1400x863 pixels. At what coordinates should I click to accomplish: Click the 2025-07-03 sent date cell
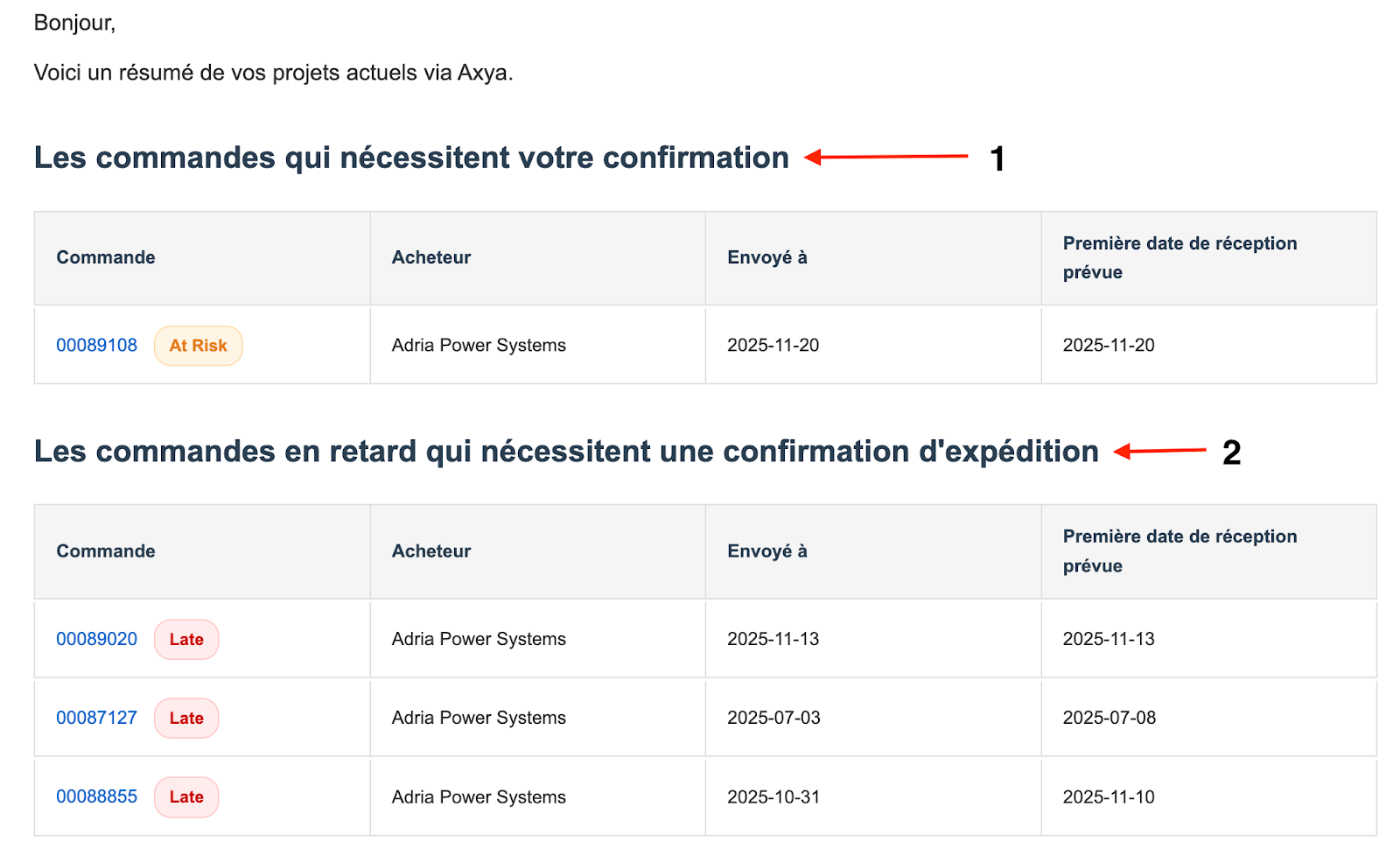point(773,719)
